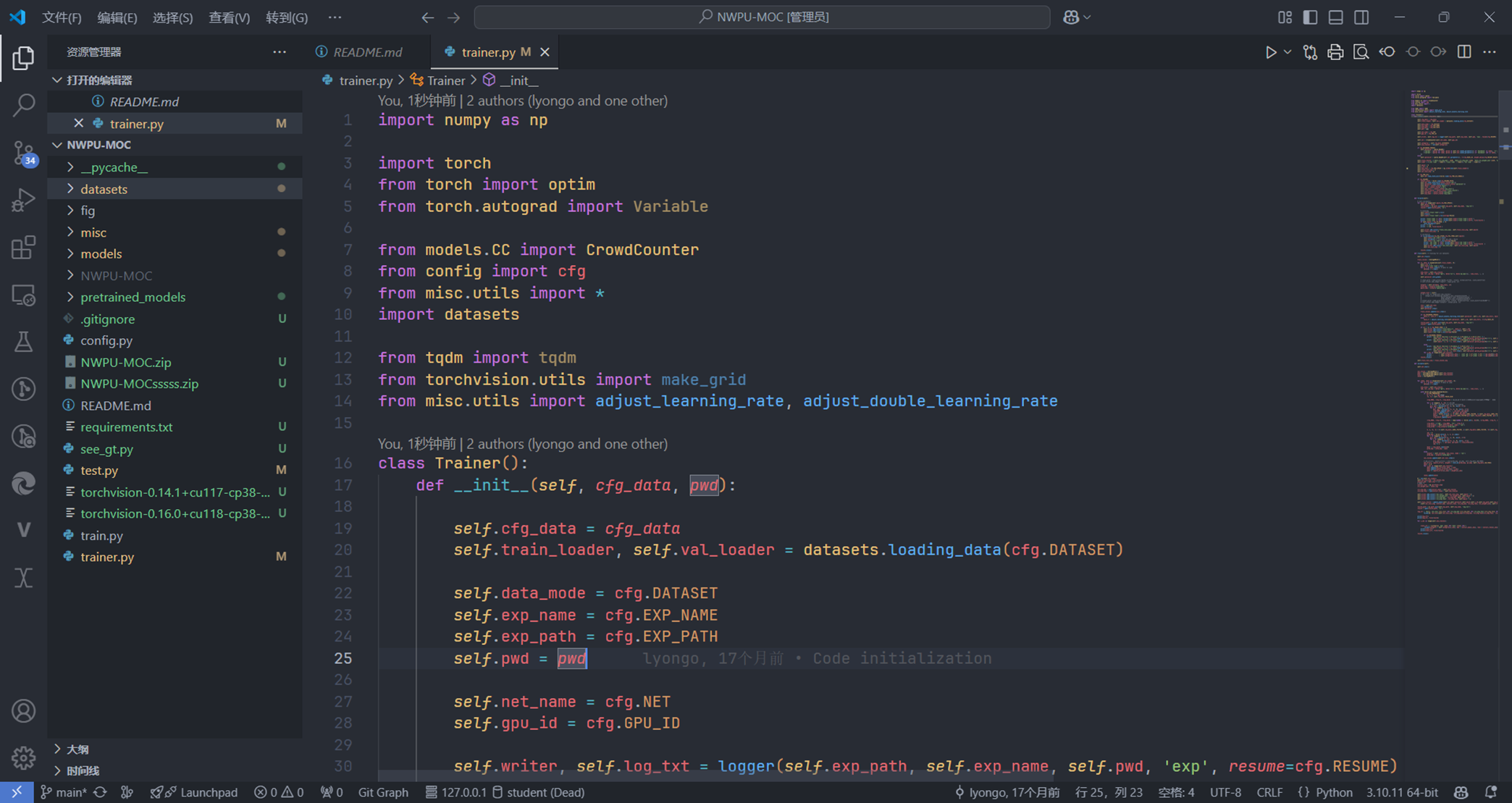The height and width of the screenshot is (803, 1512).
Task: Click the remote window indicator in status bar
Action: (17, 792)
